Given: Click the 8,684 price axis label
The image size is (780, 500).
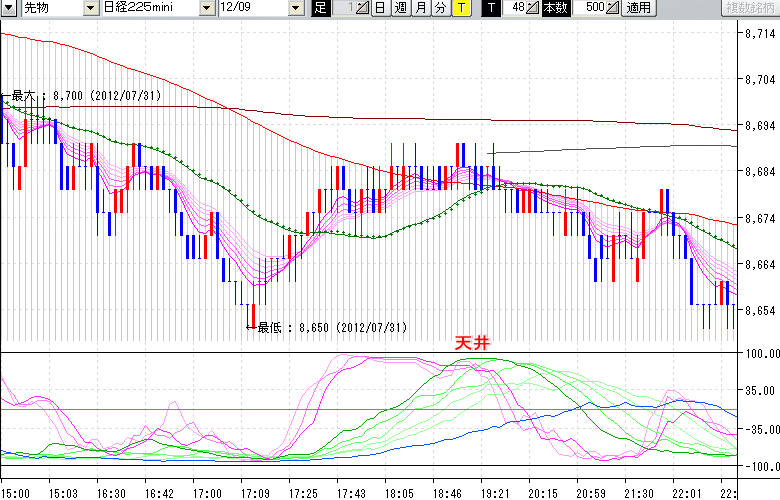Looking at the screenshot, I should [761, 172].
